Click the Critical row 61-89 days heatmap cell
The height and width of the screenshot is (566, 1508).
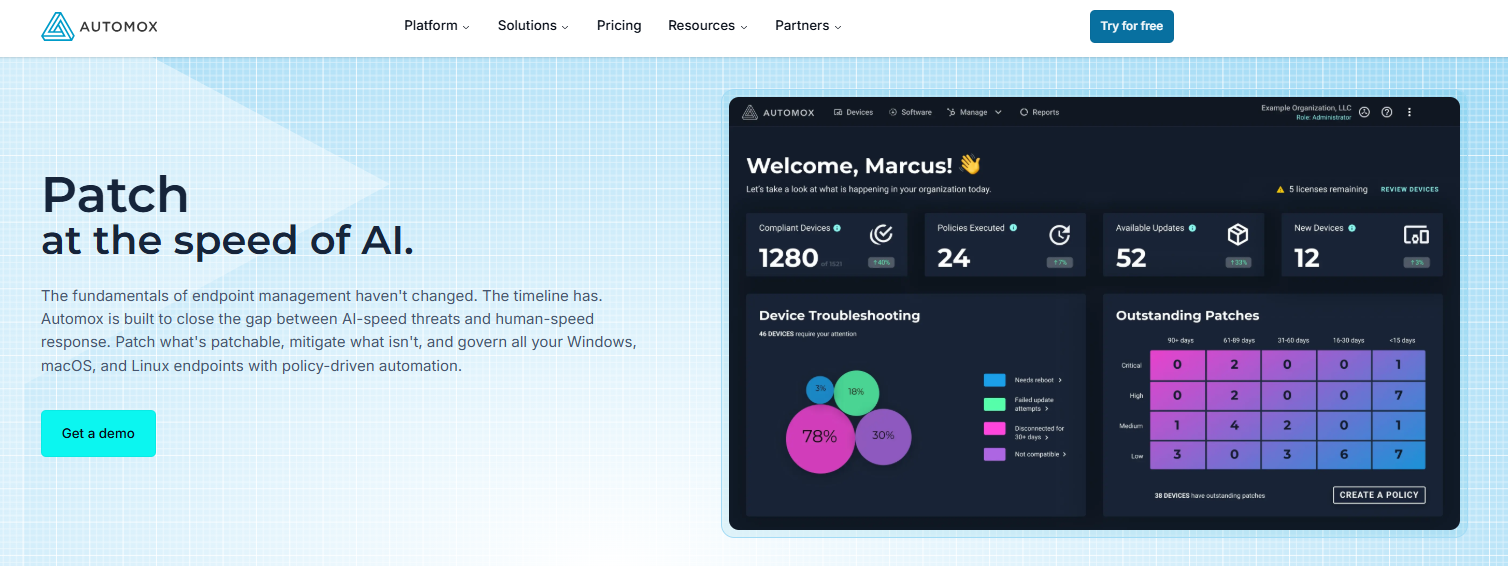click(1232, 365)
